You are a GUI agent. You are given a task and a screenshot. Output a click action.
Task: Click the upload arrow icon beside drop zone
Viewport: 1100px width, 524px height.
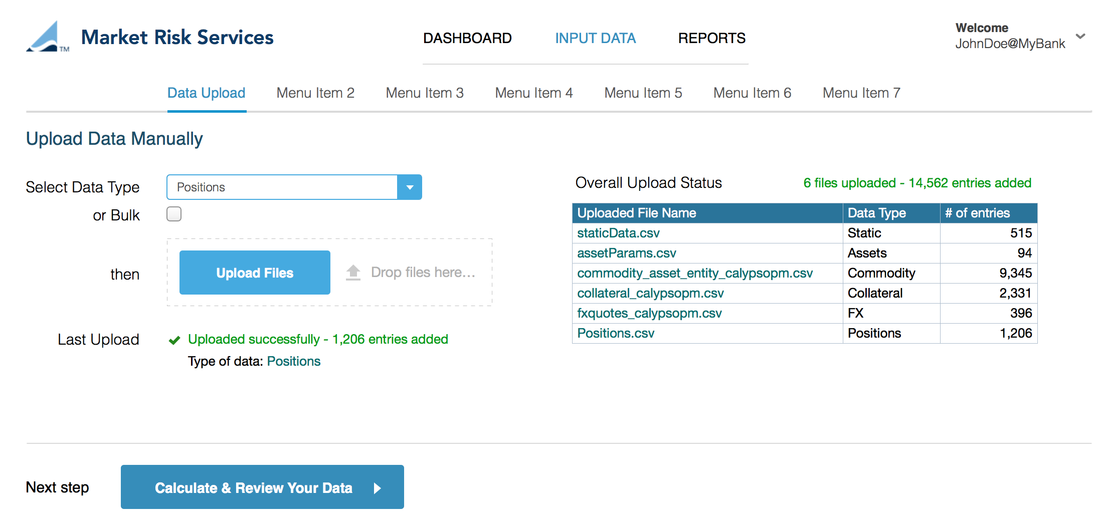[x=353, y=272]
